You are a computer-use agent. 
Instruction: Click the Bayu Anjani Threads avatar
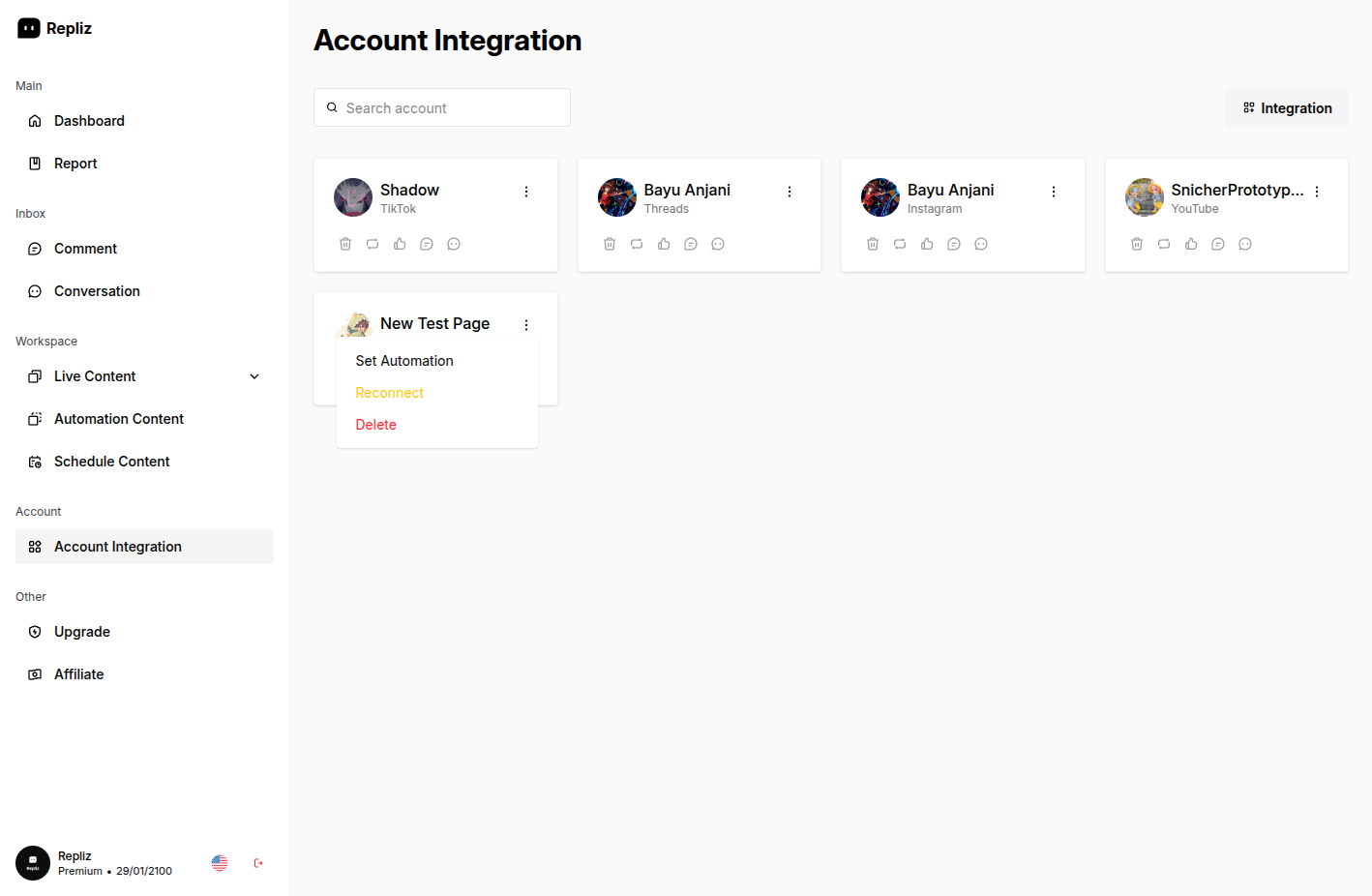(x=616, y=197)
